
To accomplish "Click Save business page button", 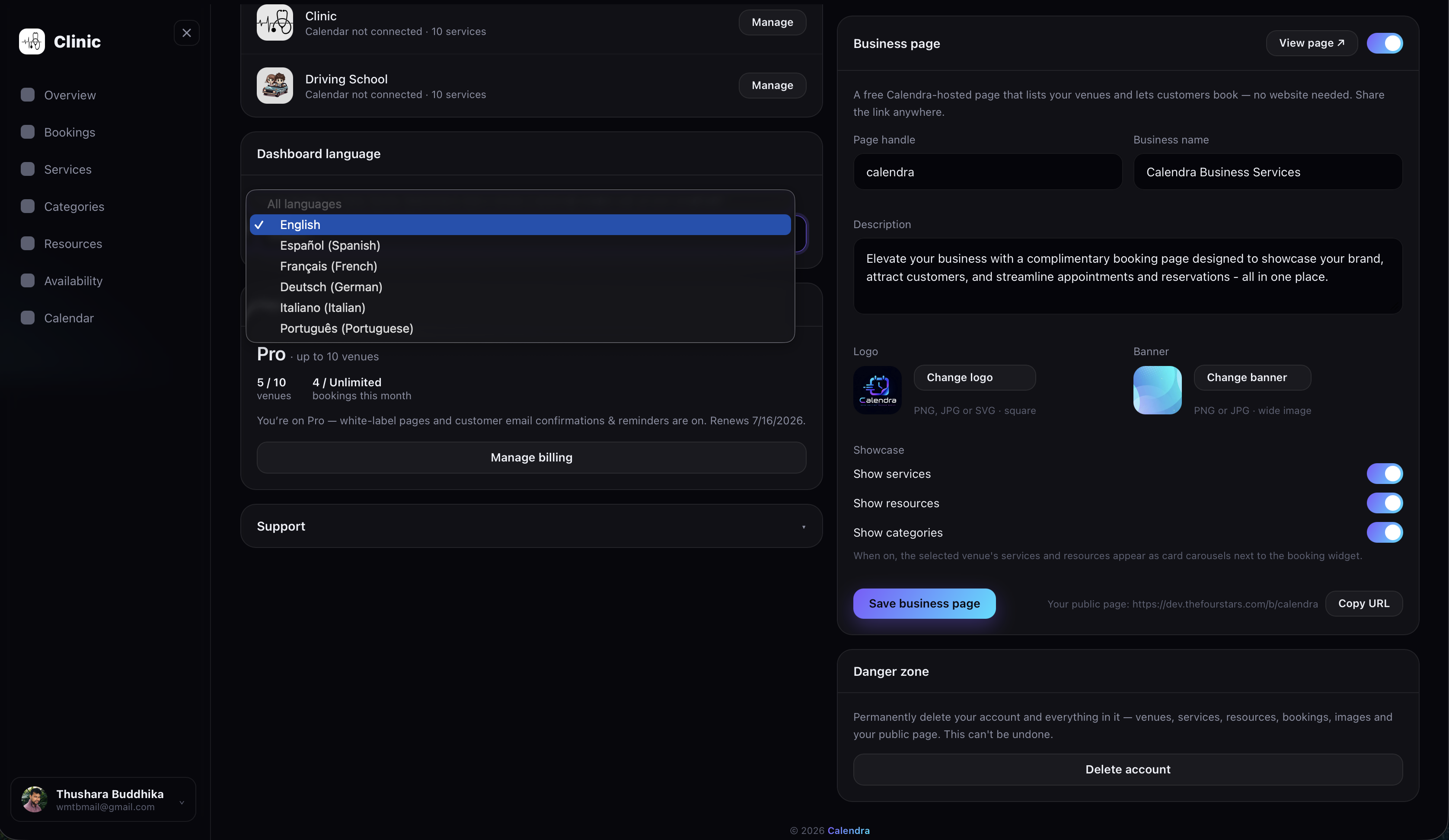I will tap(924, 604).
